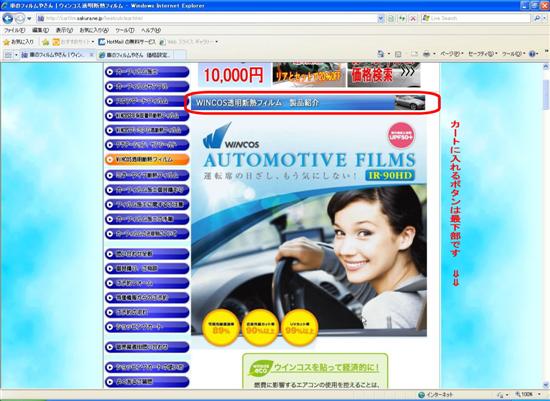Click the 価格検索 banner link
This screenshot has width=550, height=401.
384,75
